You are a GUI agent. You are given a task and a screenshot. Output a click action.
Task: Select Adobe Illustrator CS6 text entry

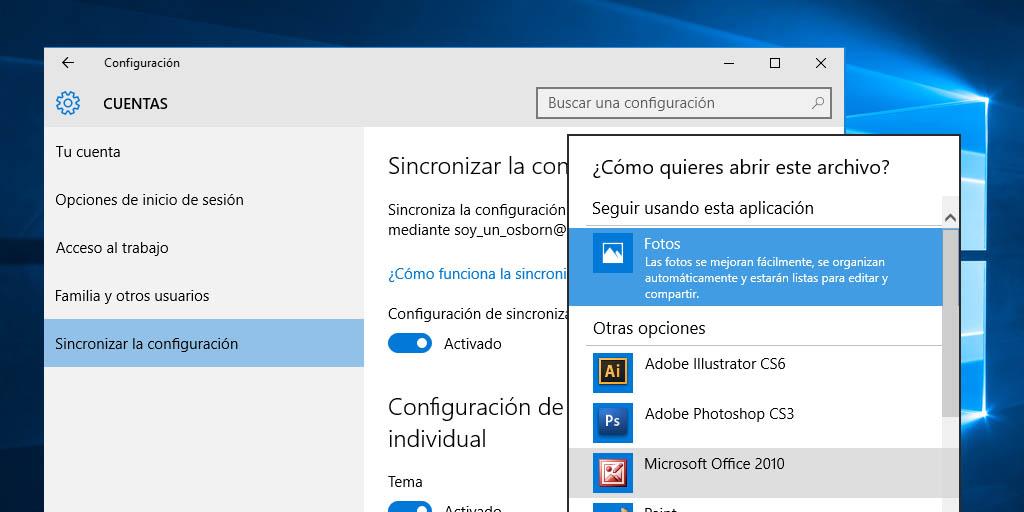715,364
